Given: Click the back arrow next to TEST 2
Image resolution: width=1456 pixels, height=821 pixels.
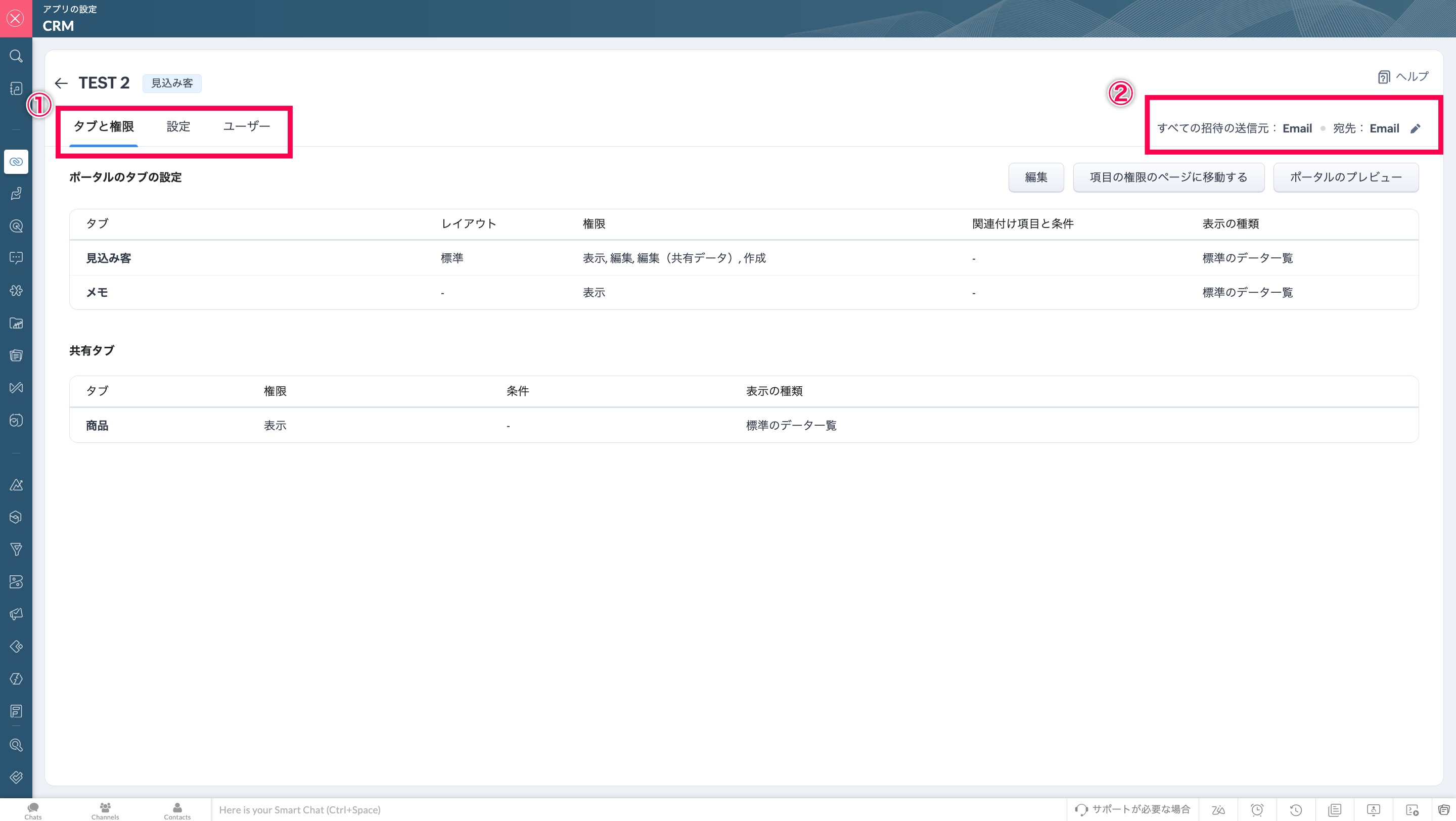Looking at the screenshot, I should [61, 83].
